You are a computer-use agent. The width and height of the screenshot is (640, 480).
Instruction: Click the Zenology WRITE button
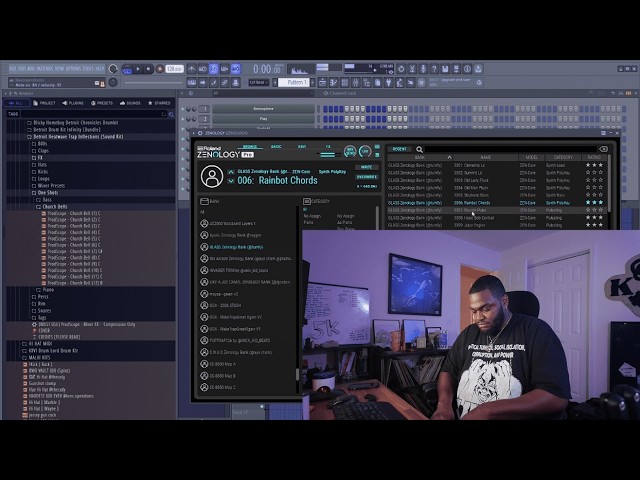366,167
